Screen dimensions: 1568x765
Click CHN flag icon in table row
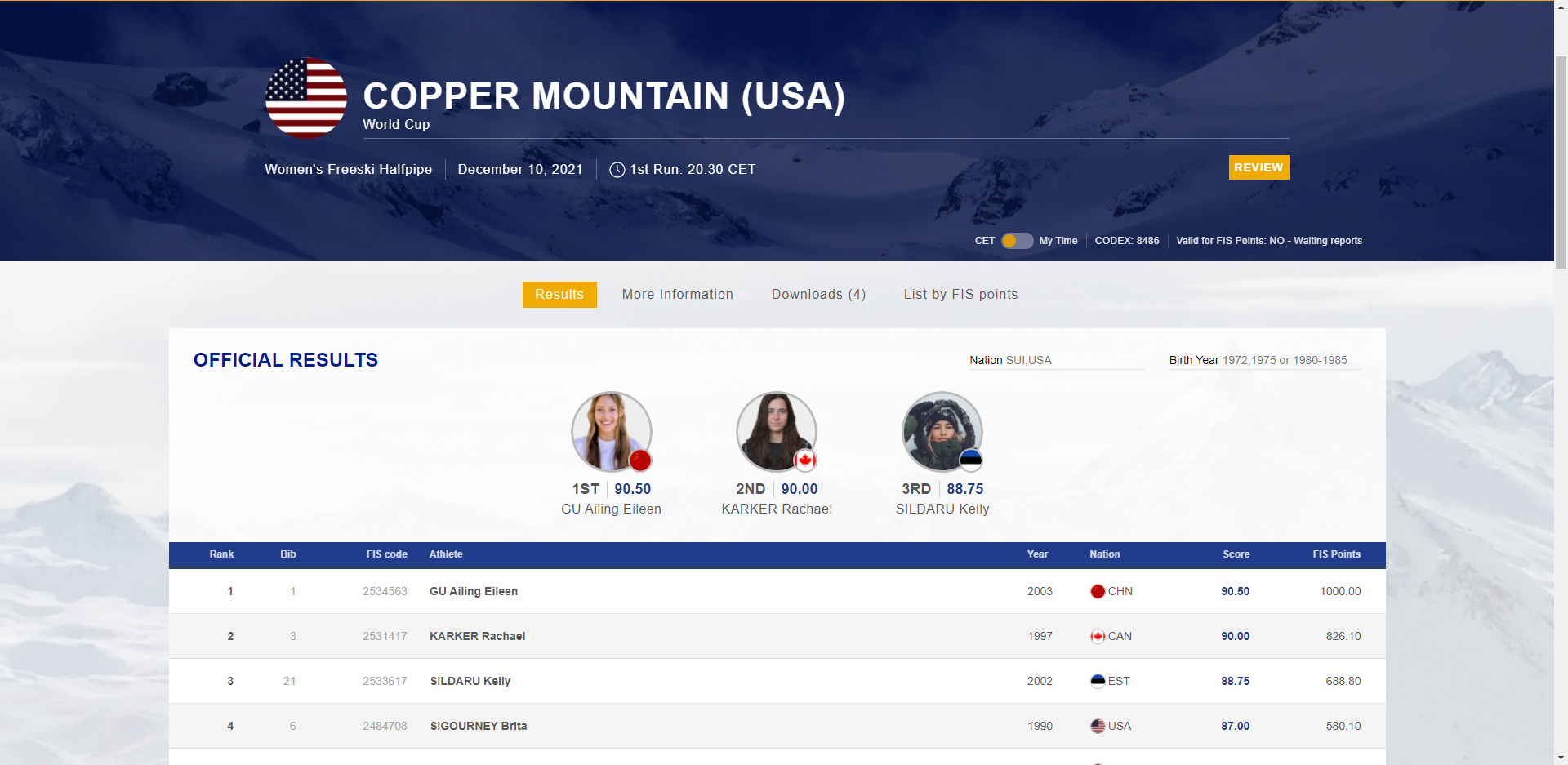1098,592
